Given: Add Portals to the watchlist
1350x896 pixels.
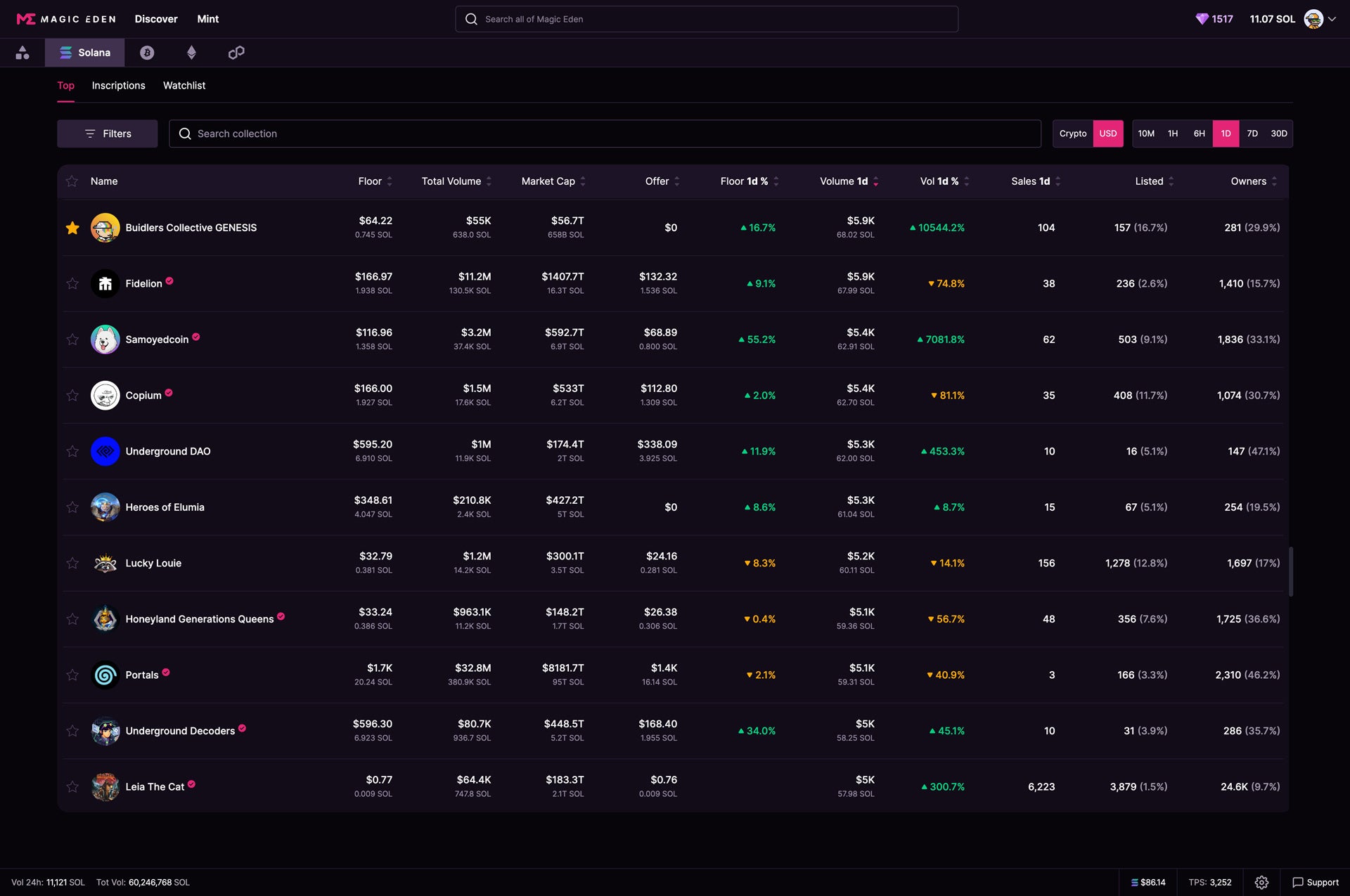Looking at the screenshot, I should (x=72, y=675).
